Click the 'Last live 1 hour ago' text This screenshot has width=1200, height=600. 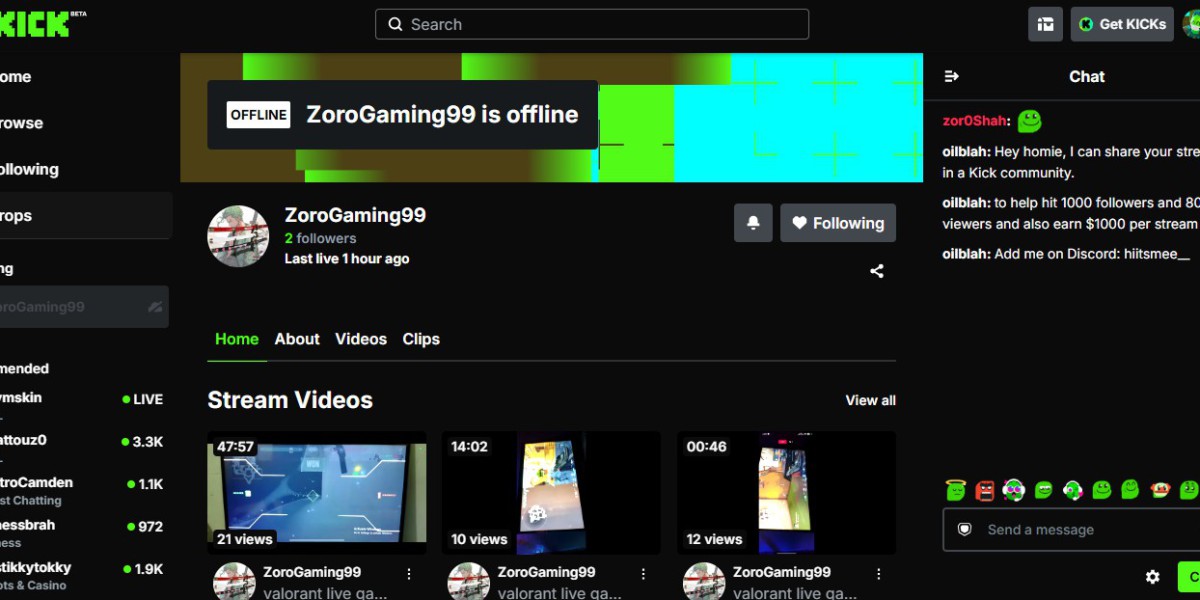point(347,258)
